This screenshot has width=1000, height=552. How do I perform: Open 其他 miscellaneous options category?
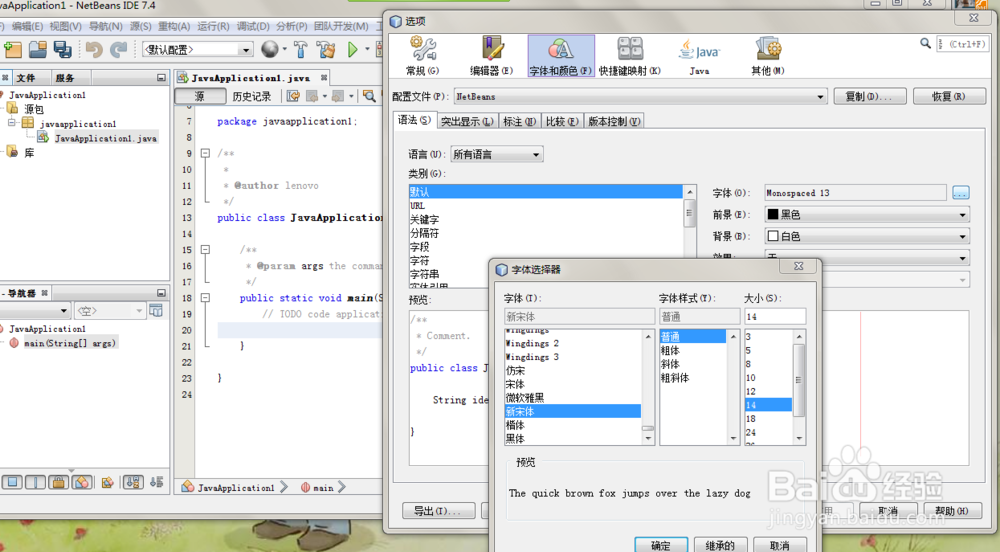click(x=768, y=56)
